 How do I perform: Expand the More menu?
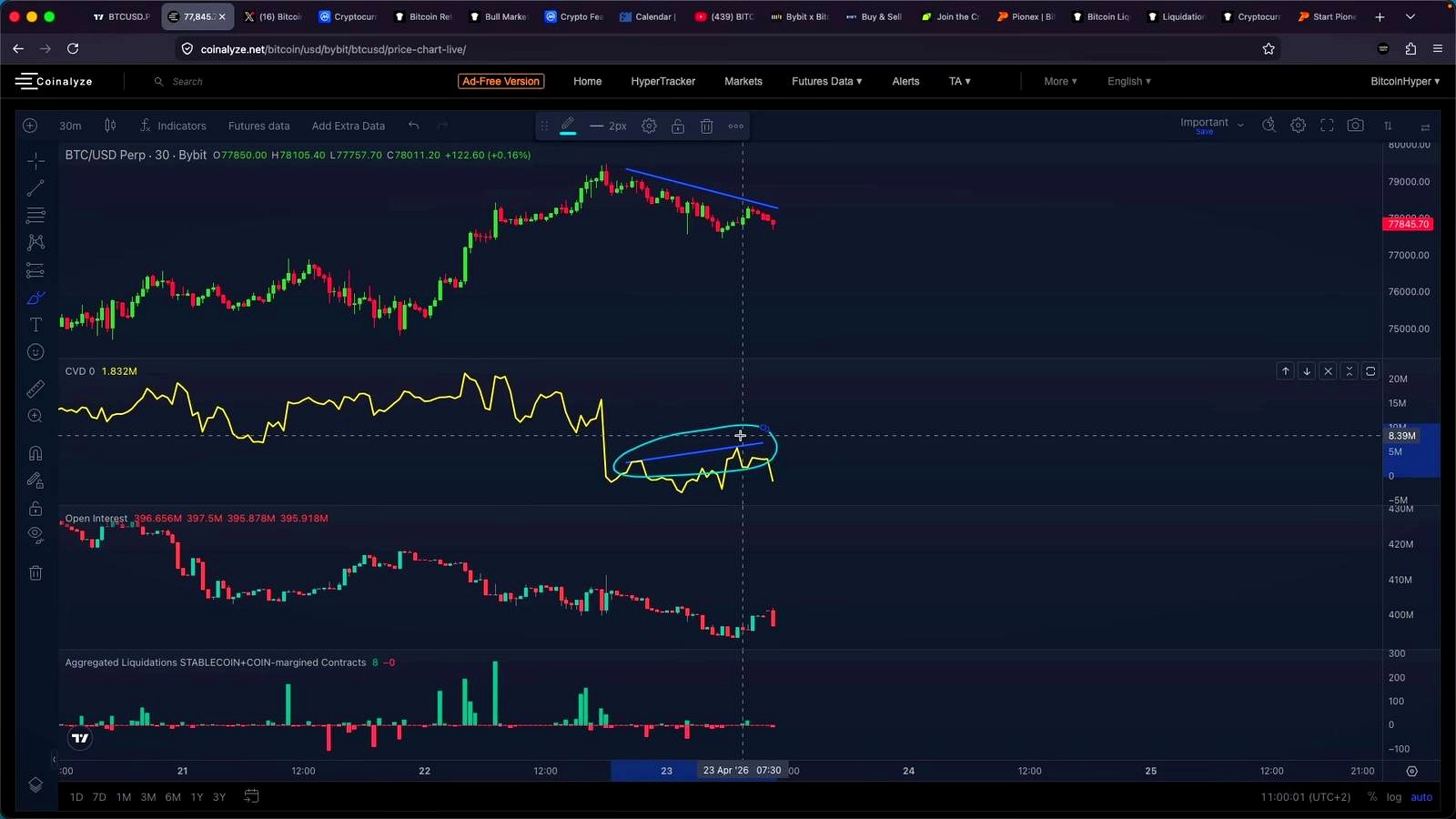(x=1060, y=81)
